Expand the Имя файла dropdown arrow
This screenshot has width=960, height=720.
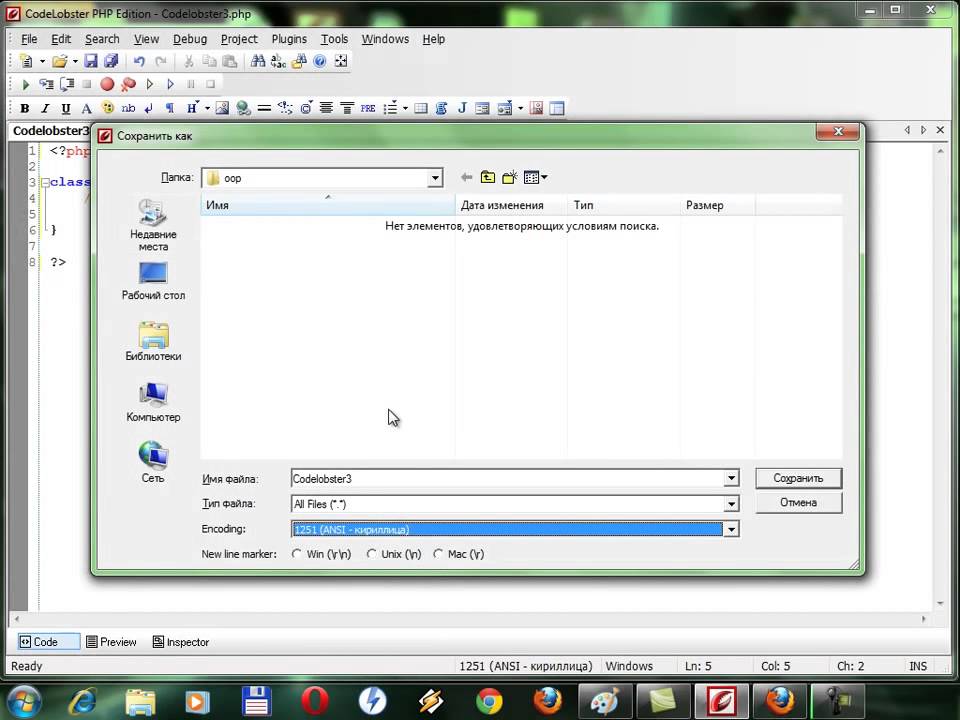(x=731, y=478)
